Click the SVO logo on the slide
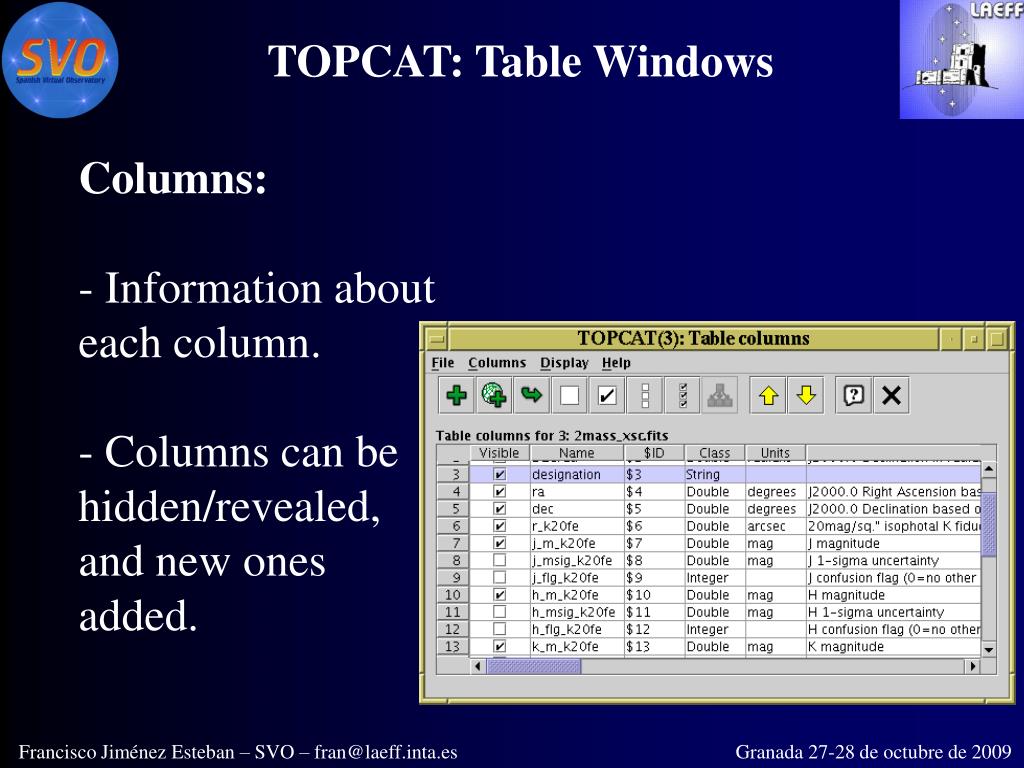Viewport: 1024px width, 768px height. [x=60, y=60]
